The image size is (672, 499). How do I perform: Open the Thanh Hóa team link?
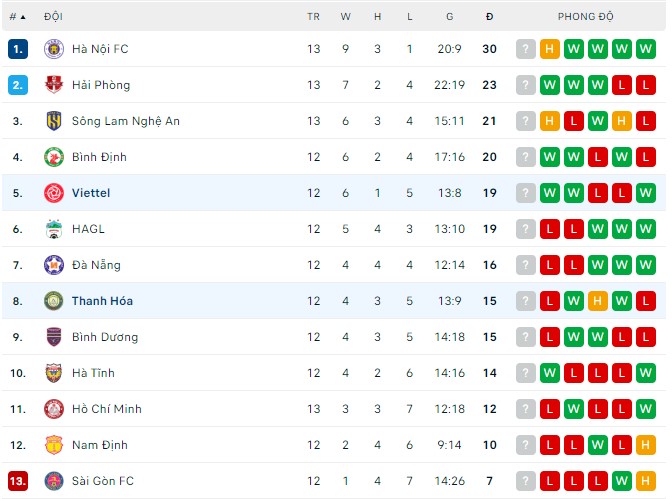tap(102, 301)
